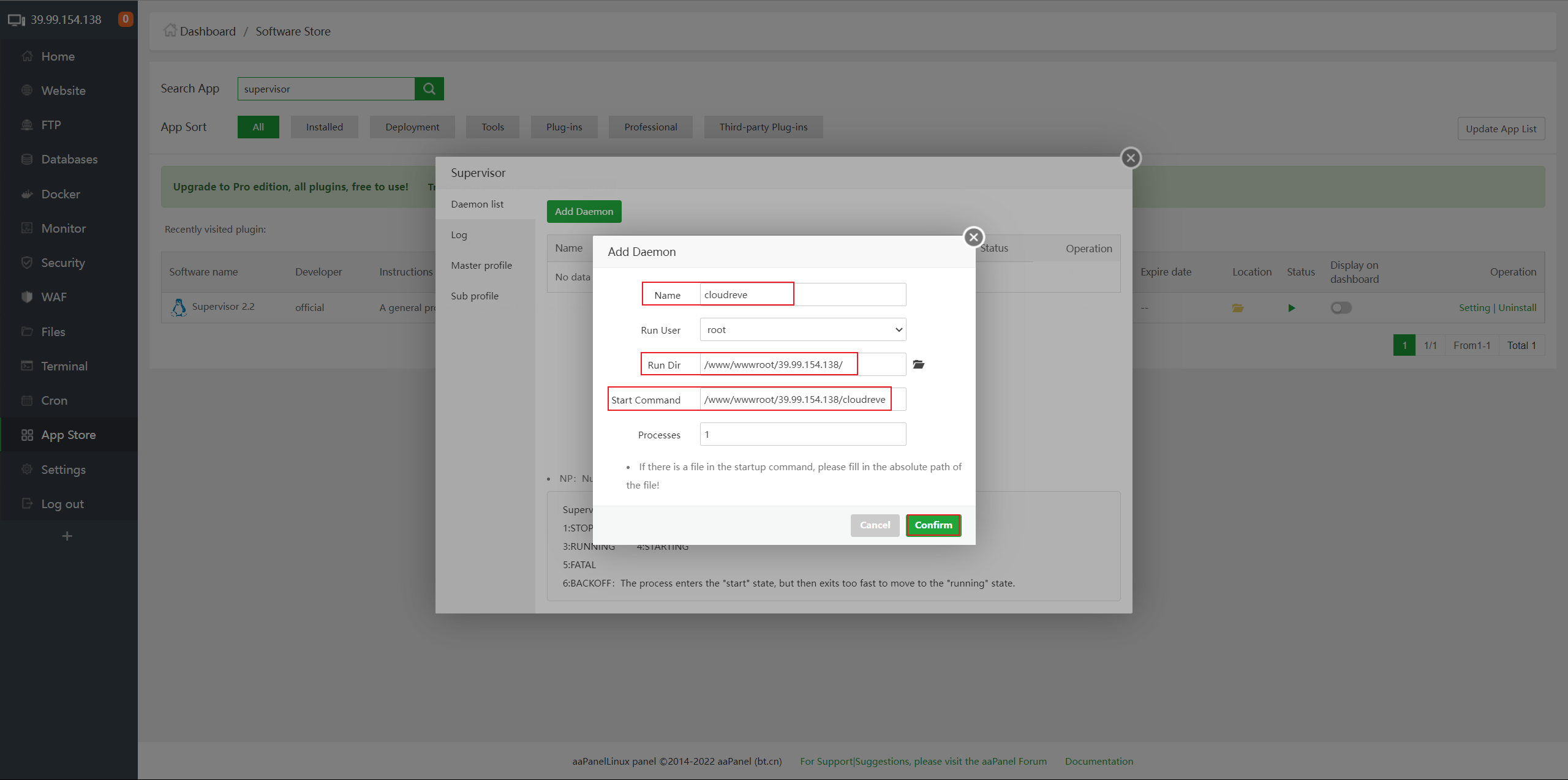The height and width of the screenshot is (780, 1568).
Task: Click the Processes input field
Action: click(x=802, y=434)
